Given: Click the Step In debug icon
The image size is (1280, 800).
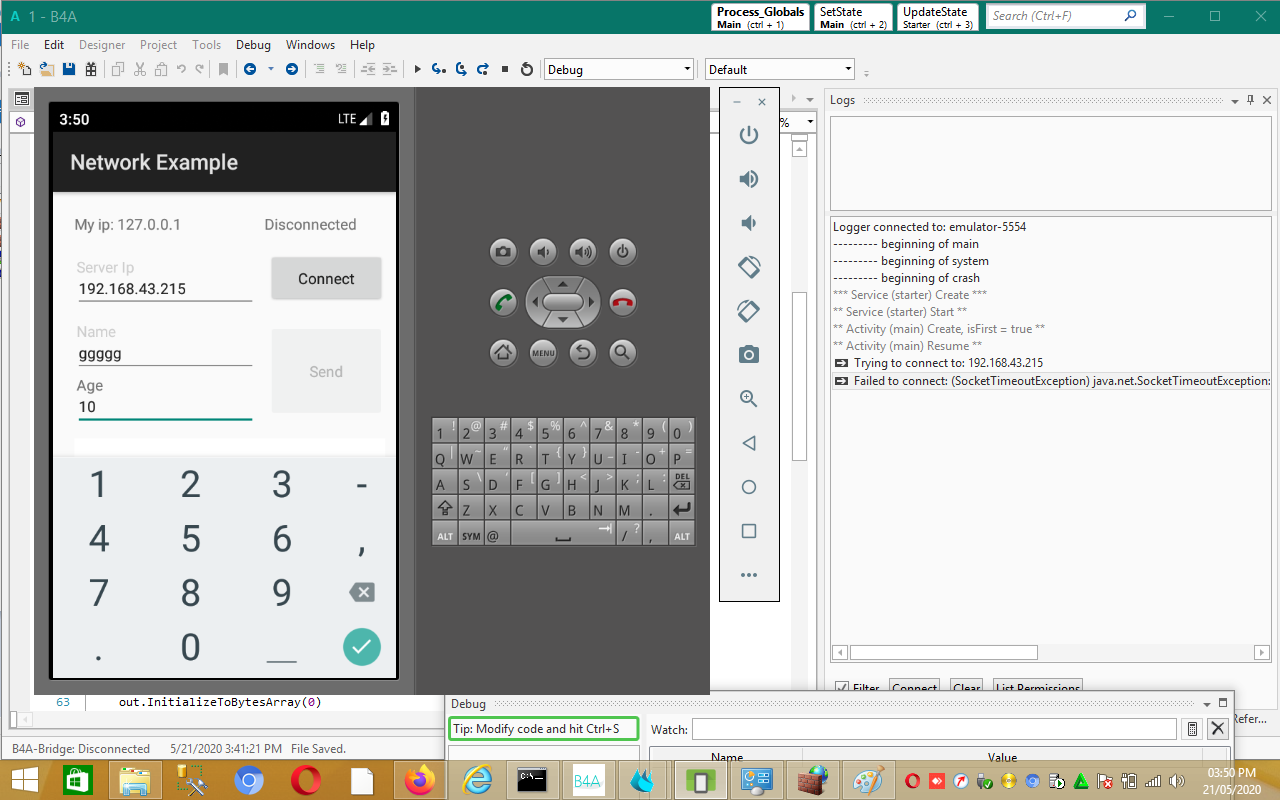Looking at the screenshot, I should point(439,69).
